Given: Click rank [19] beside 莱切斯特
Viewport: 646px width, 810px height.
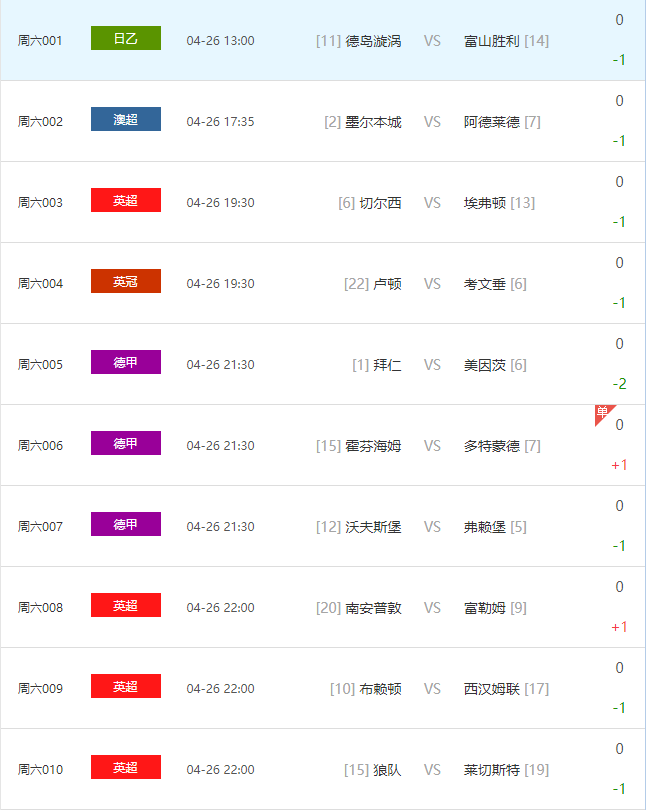Looking at the screenshot, I should point(537,770).
